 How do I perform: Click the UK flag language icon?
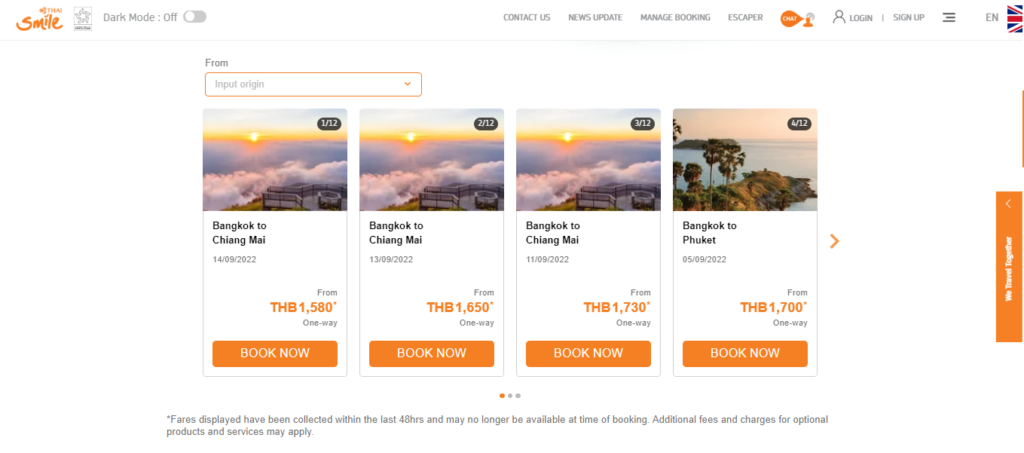click(1016, 17)
